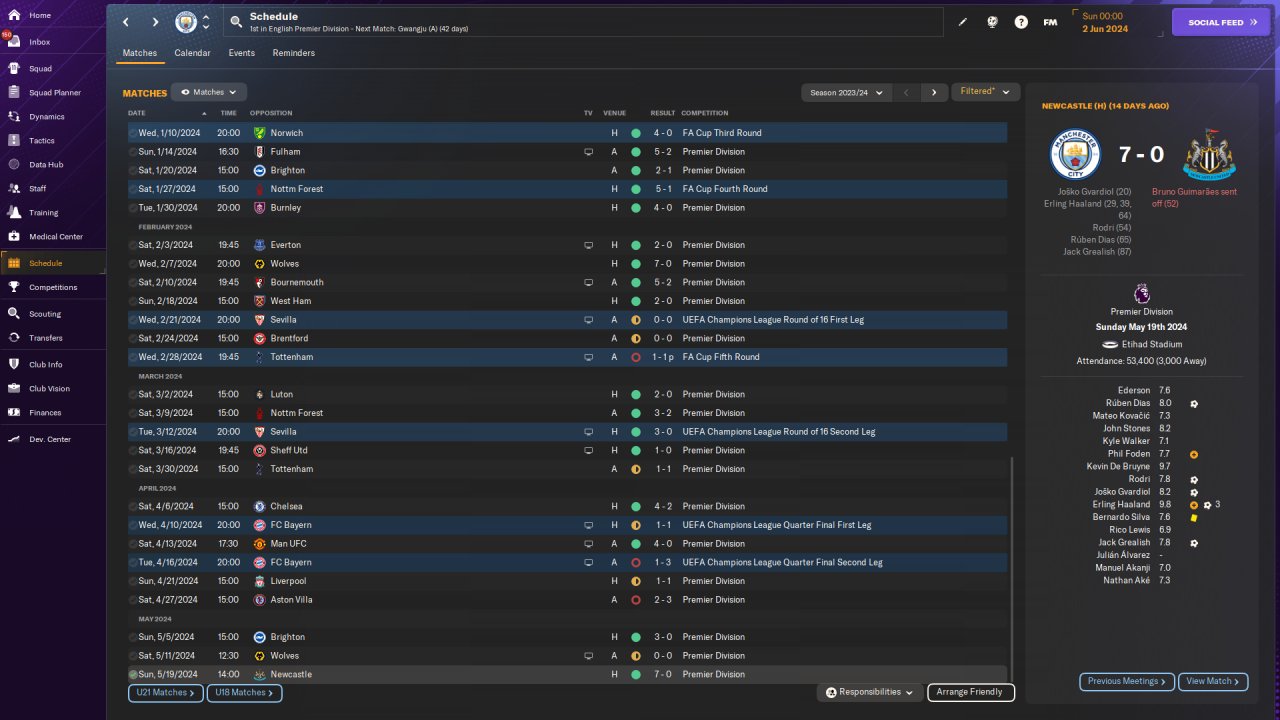Open the Finances screen

tap(45, 413)
